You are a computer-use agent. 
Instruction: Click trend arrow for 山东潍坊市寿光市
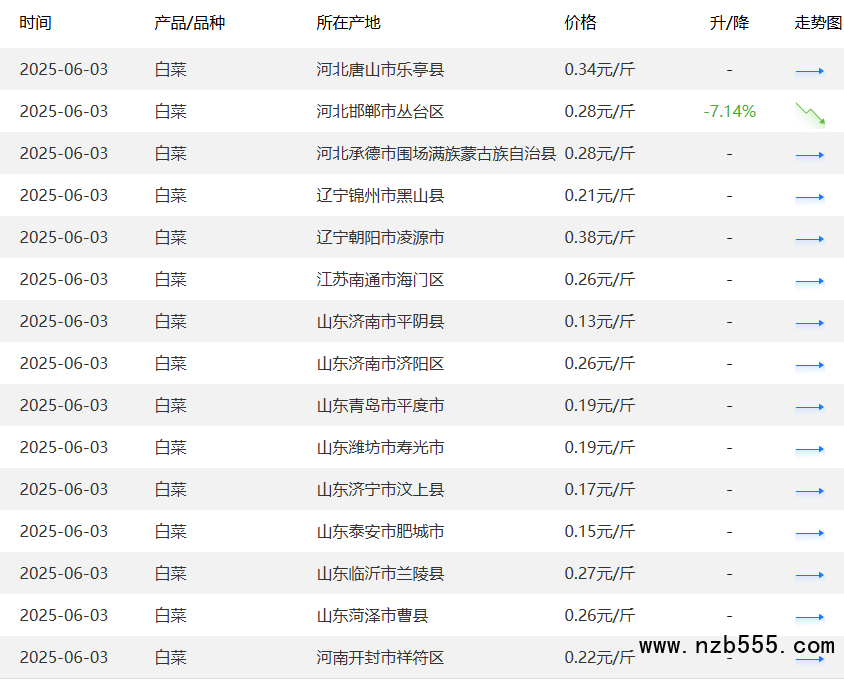click(810, 449)
